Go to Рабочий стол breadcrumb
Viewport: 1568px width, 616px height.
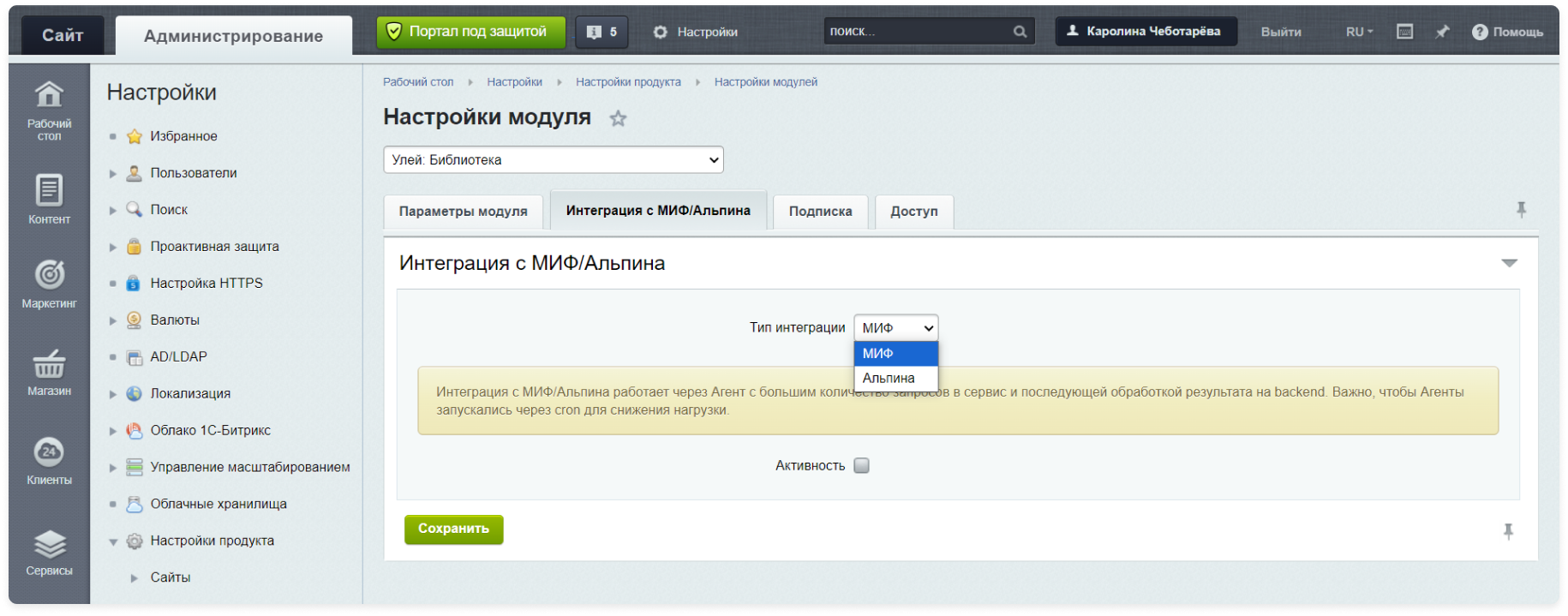pyautogui.click(x=418, y=82)
